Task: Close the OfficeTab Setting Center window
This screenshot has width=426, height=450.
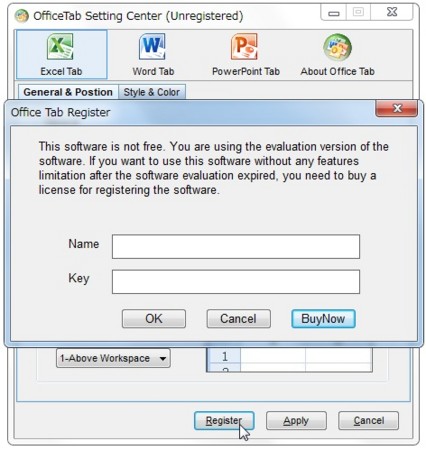Action: coord(392,13)
